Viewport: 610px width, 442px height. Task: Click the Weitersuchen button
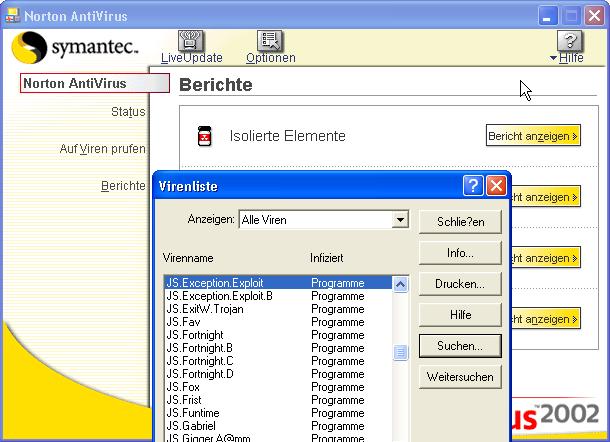460,377
